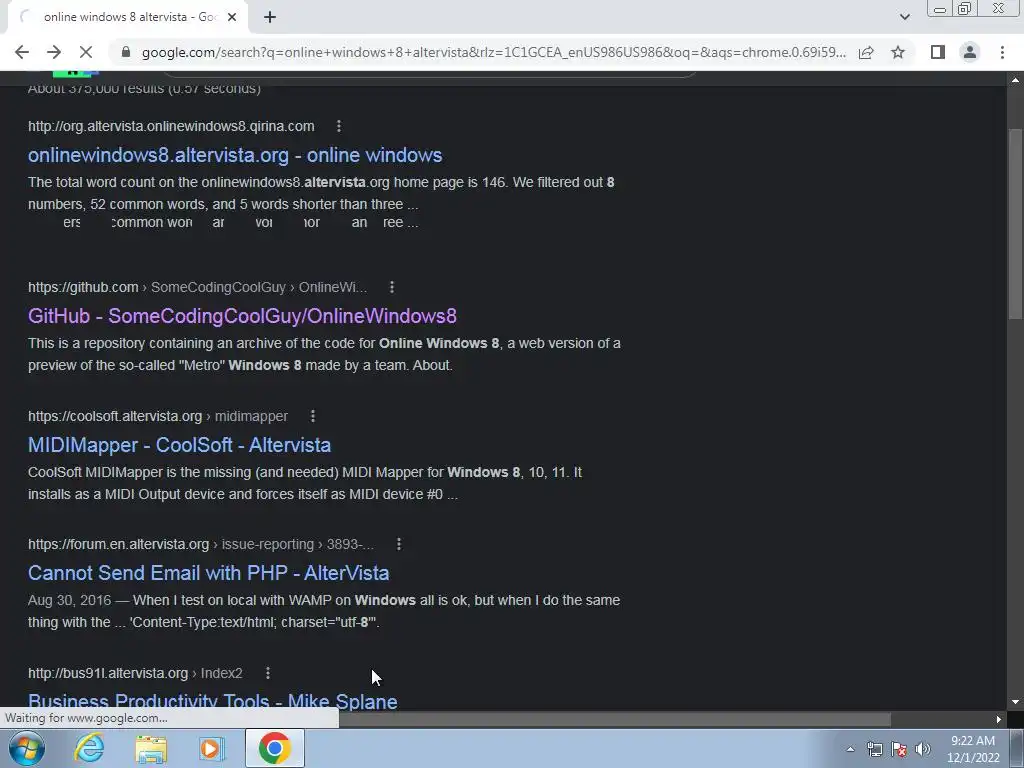Open the volume speaker tray icon

pos(923,749)
